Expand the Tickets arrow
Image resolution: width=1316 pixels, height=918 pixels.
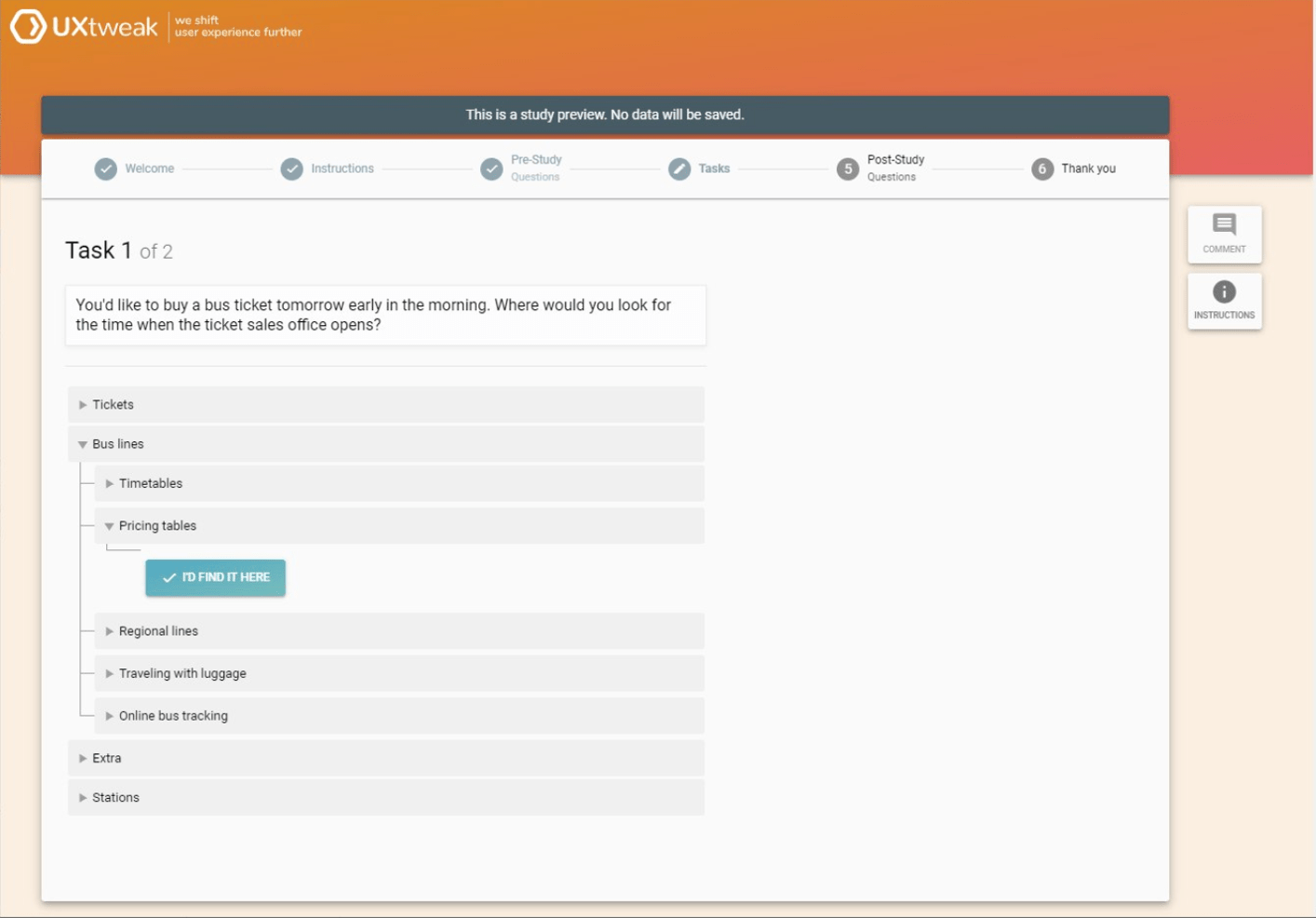click(x=83, y=405)
